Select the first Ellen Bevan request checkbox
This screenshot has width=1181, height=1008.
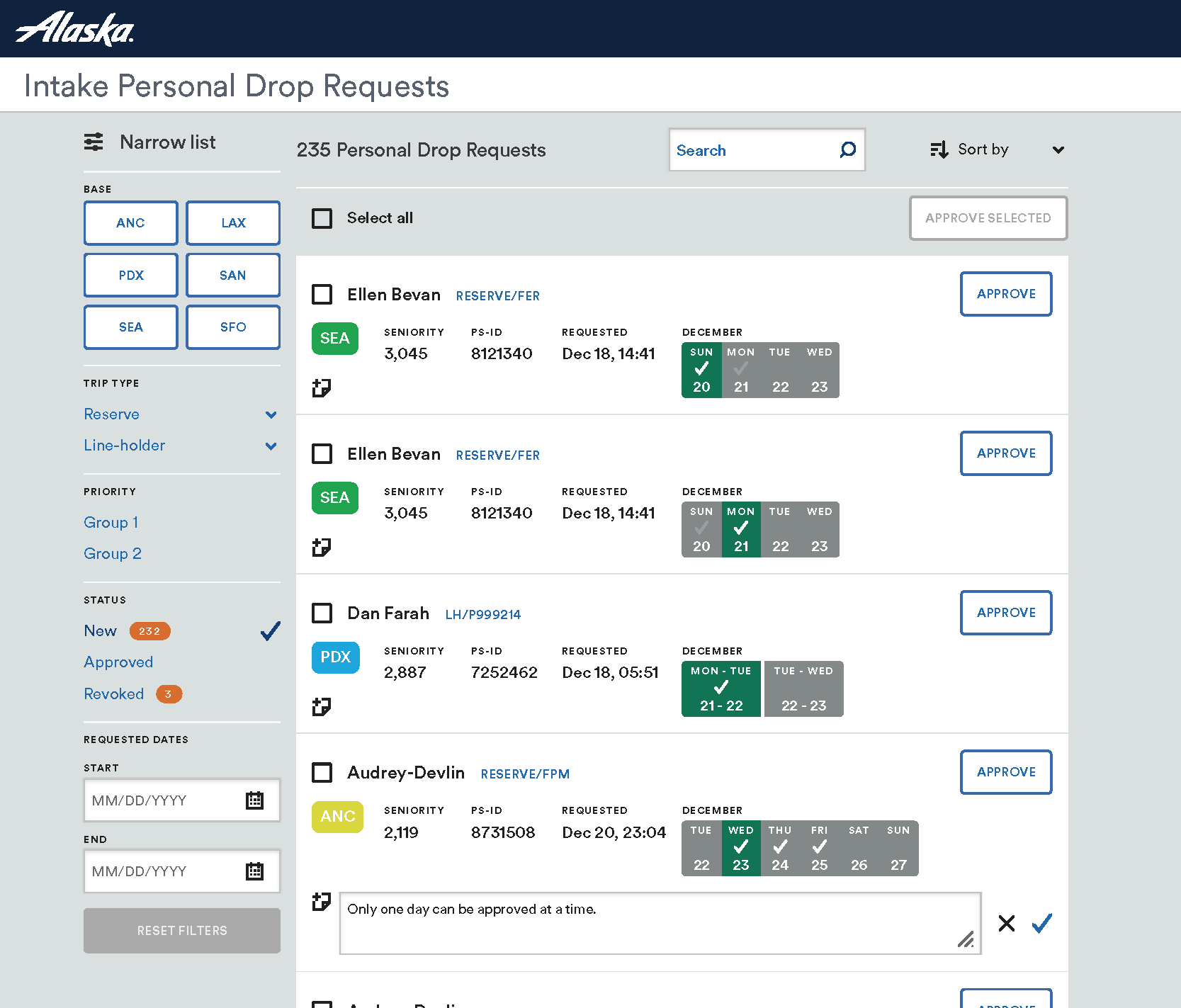322,295
